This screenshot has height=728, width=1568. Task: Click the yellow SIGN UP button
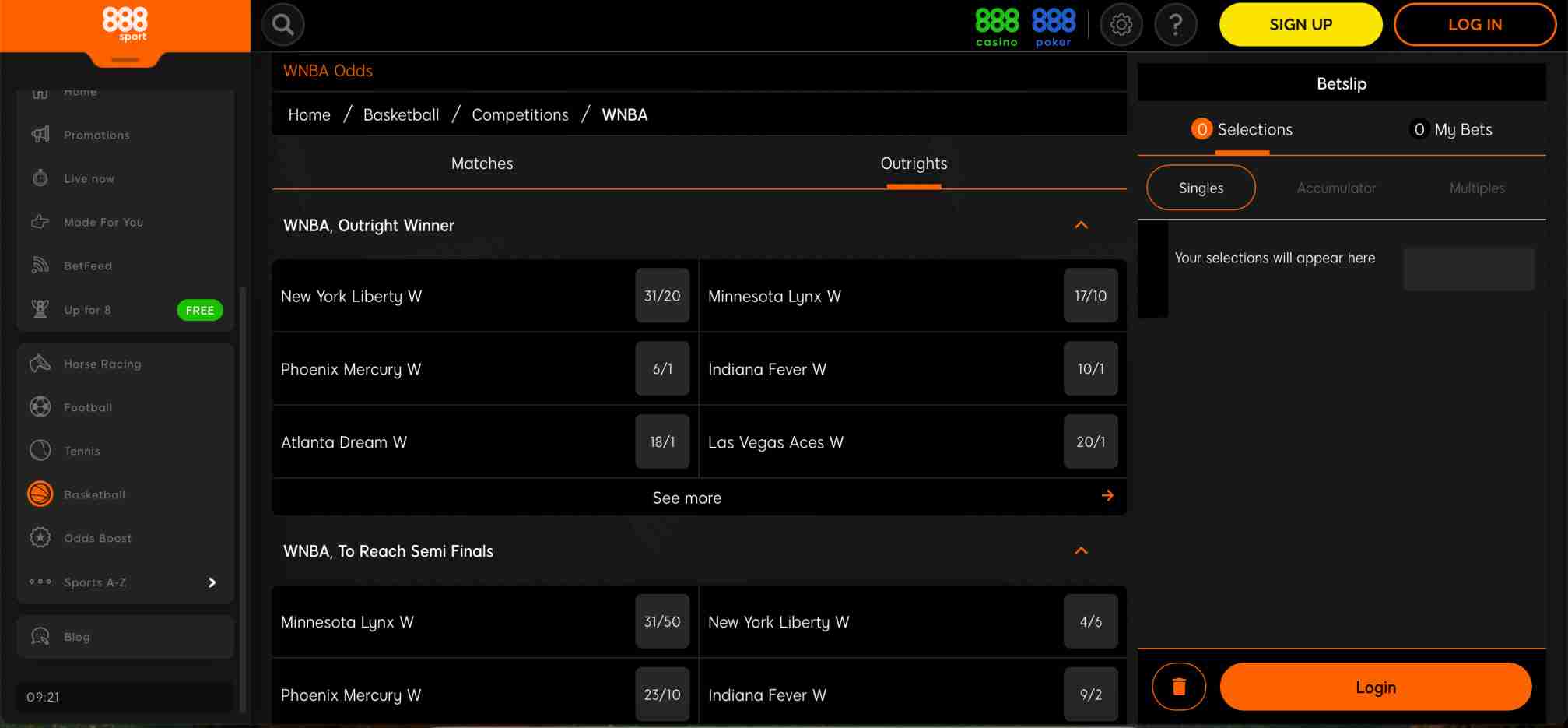(x=1300, y=25)
